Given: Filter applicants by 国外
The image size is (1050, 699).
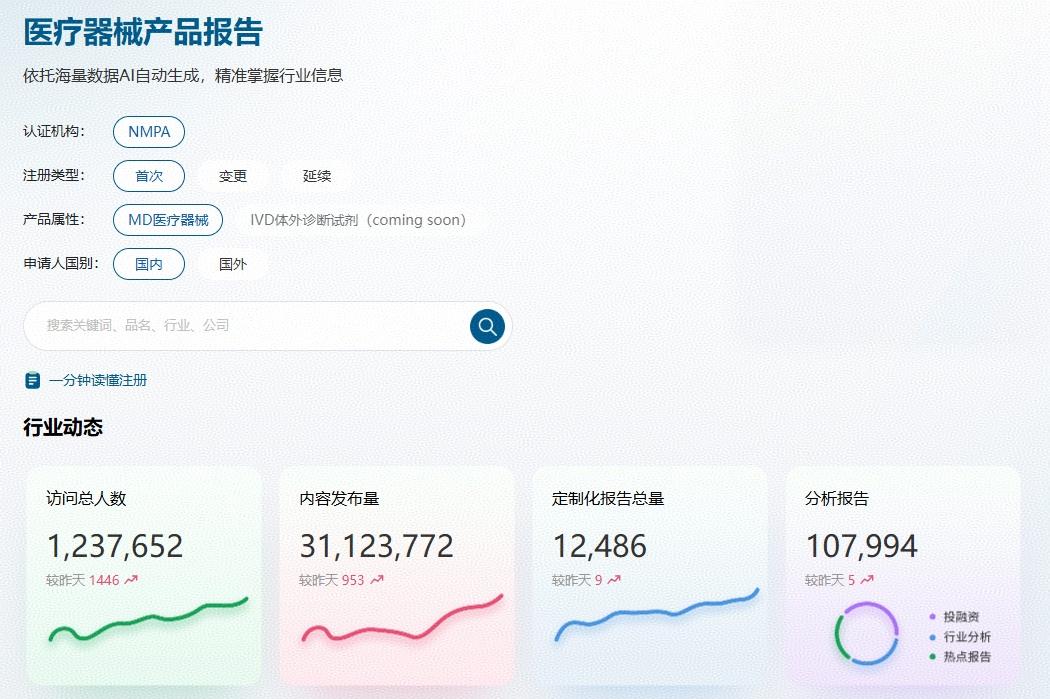Looking at the screenshot, I should pos(233,264).
